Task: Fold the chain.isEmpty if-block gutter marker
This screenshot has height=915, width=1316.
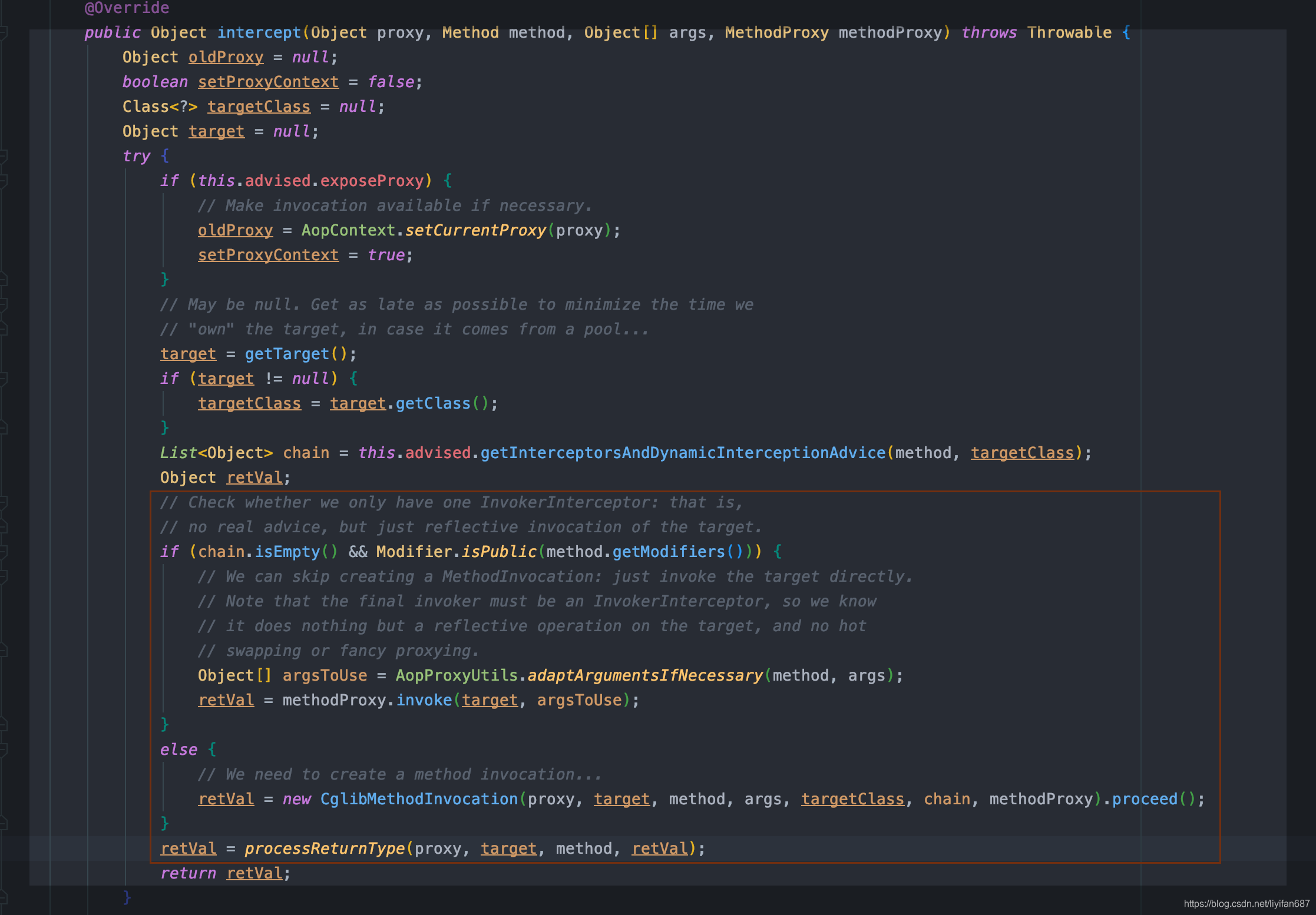Action: pyautogui.click(x=3, y=552)
